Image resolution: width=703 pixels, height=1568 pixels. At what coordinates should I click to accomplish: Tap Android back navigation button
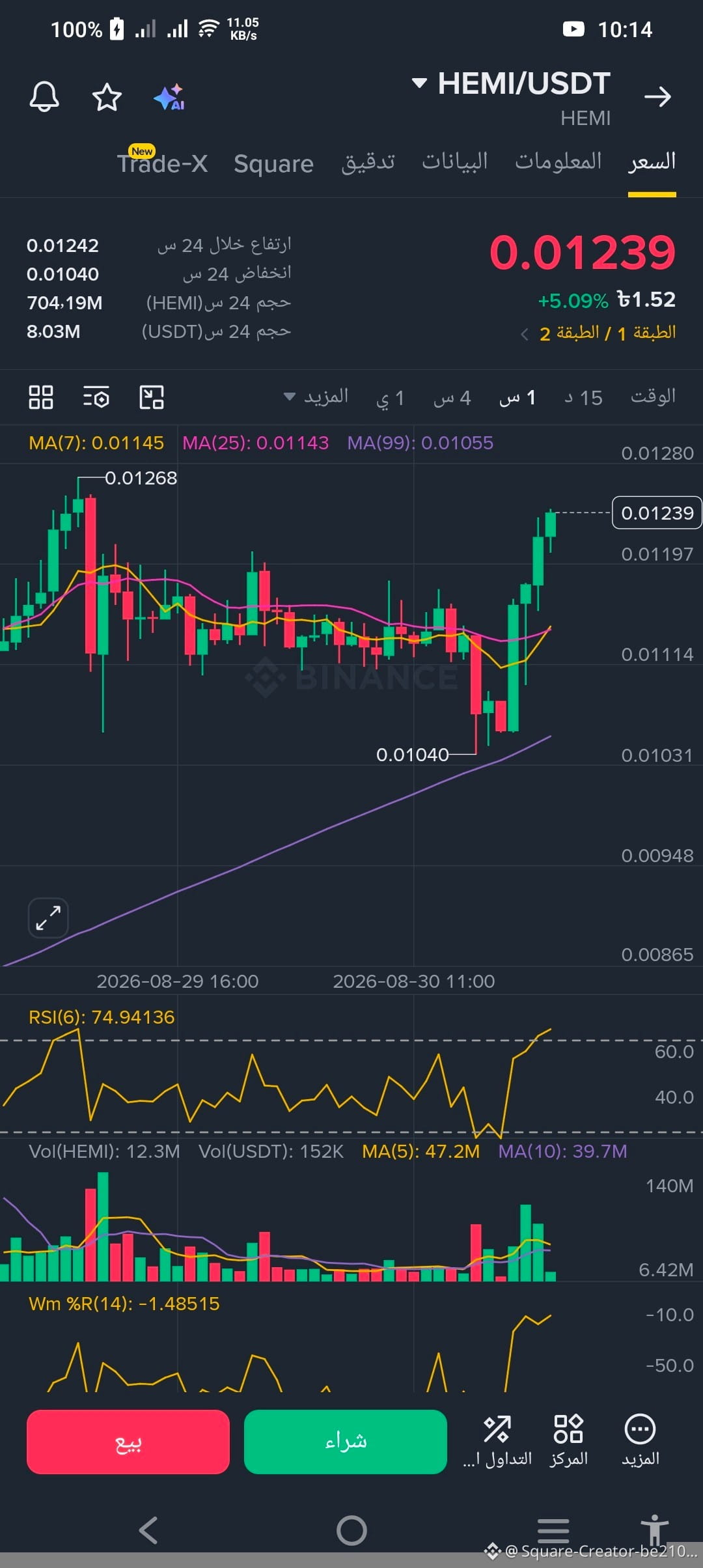pyautogui.click(x=148, y=1530)
